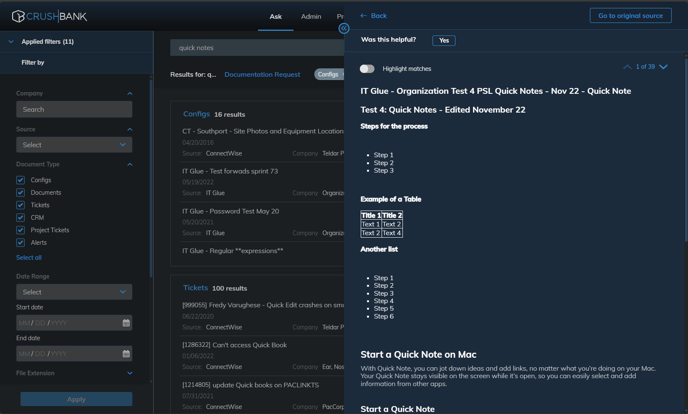
Task: Click the 1 of 39 match counter
Action: point(645,67)
